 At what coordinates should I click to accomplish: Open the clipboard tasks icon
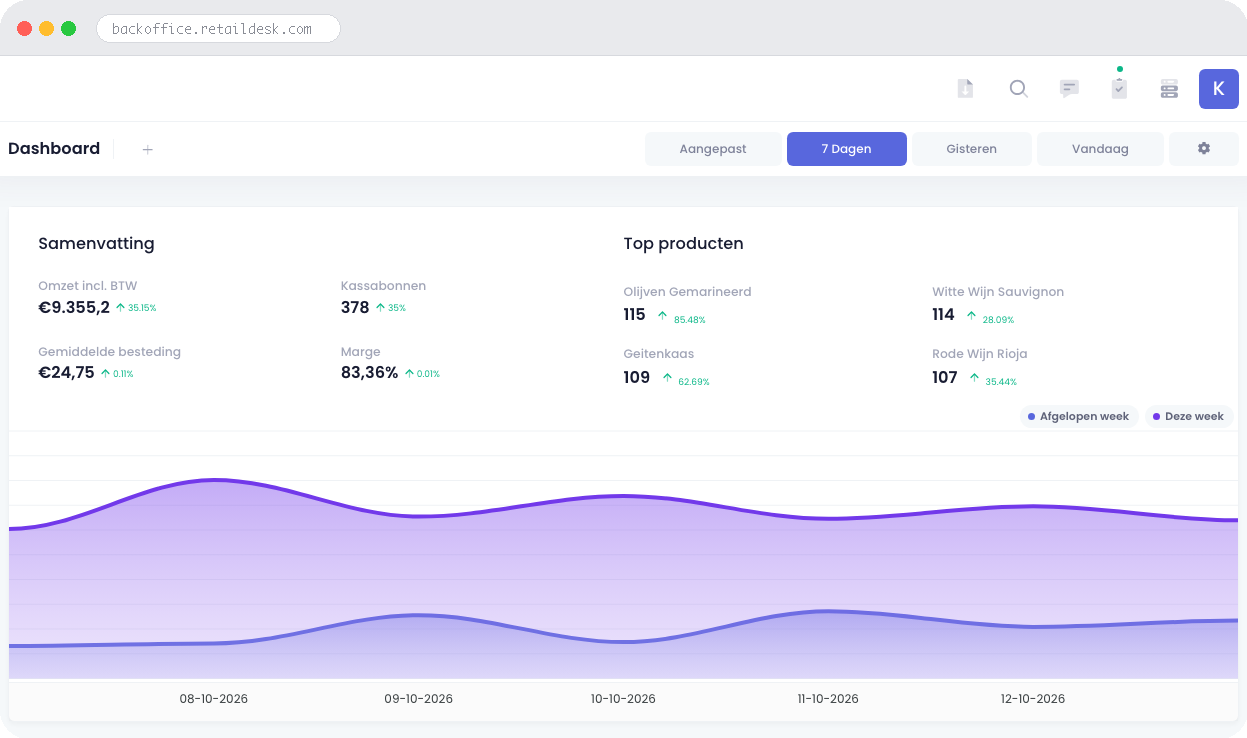click(1119, 89)
